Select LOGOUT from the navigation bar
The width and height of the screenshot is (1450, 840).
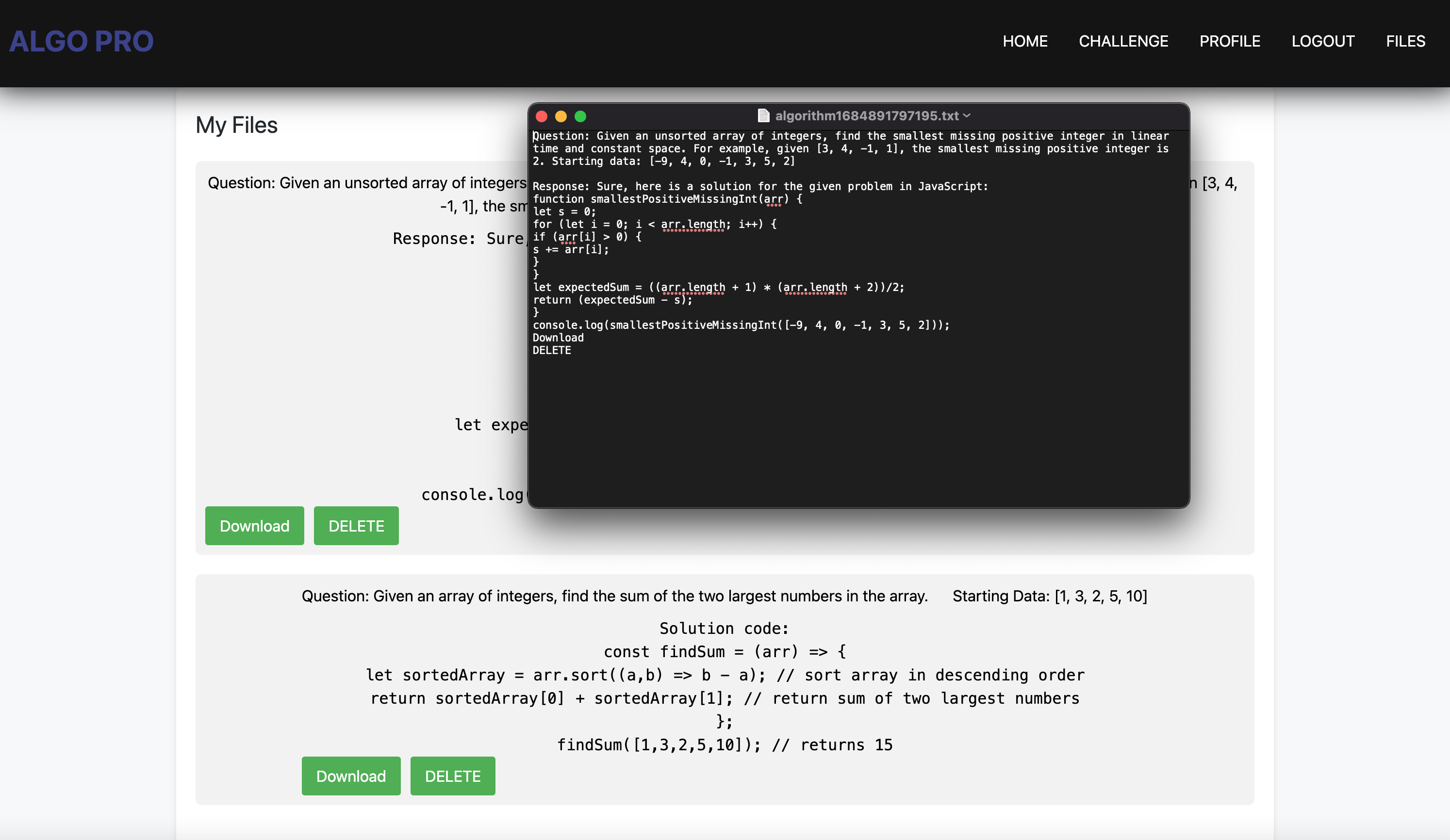click(x=1323, y=41)
